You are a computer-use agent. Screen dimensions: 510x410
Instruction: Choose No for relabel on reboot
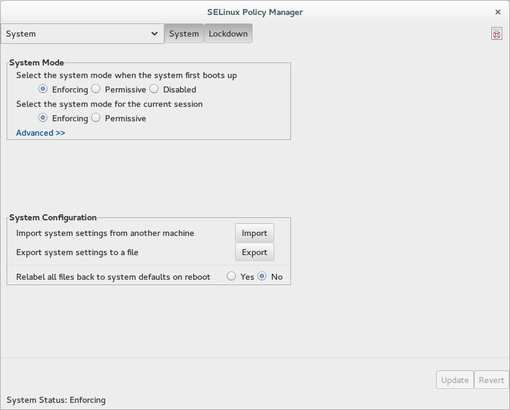coord(262,276)
